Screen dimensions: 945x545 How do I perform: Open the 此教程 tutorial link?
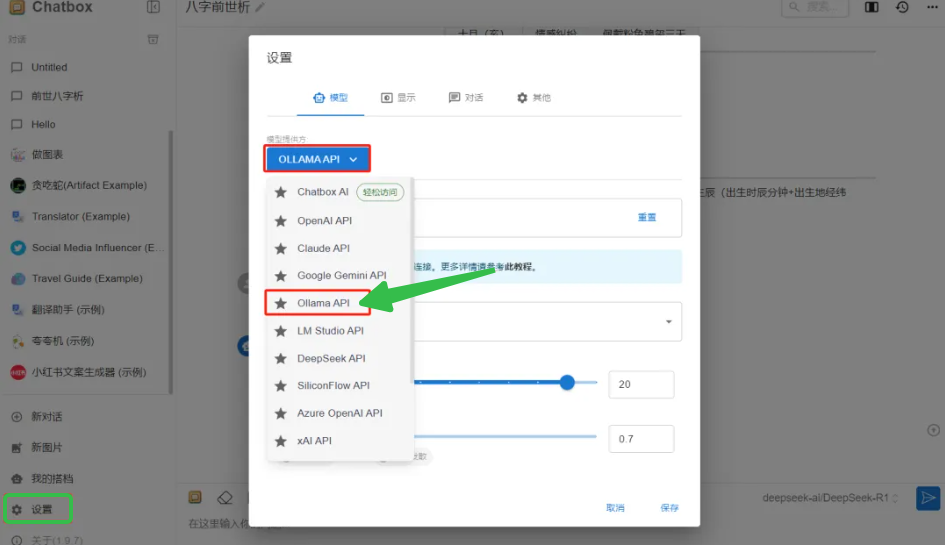519,267
